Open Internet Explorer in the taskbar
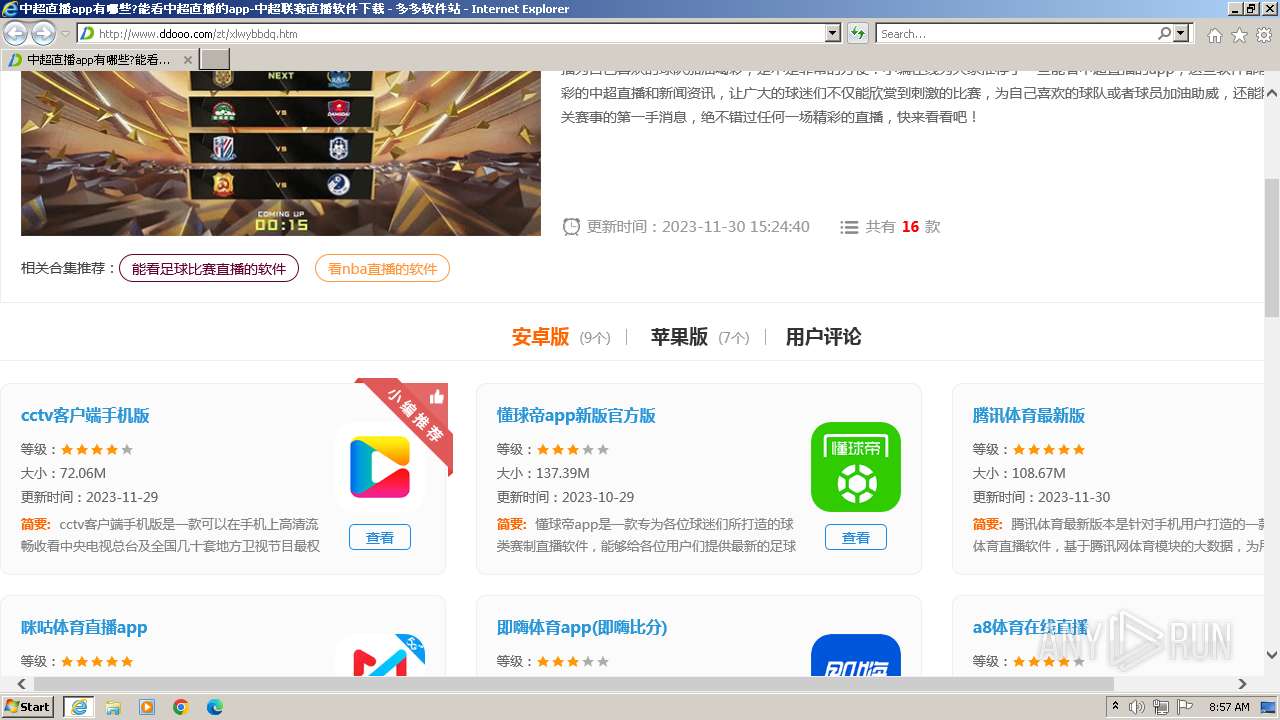 (x=78, y=707)
